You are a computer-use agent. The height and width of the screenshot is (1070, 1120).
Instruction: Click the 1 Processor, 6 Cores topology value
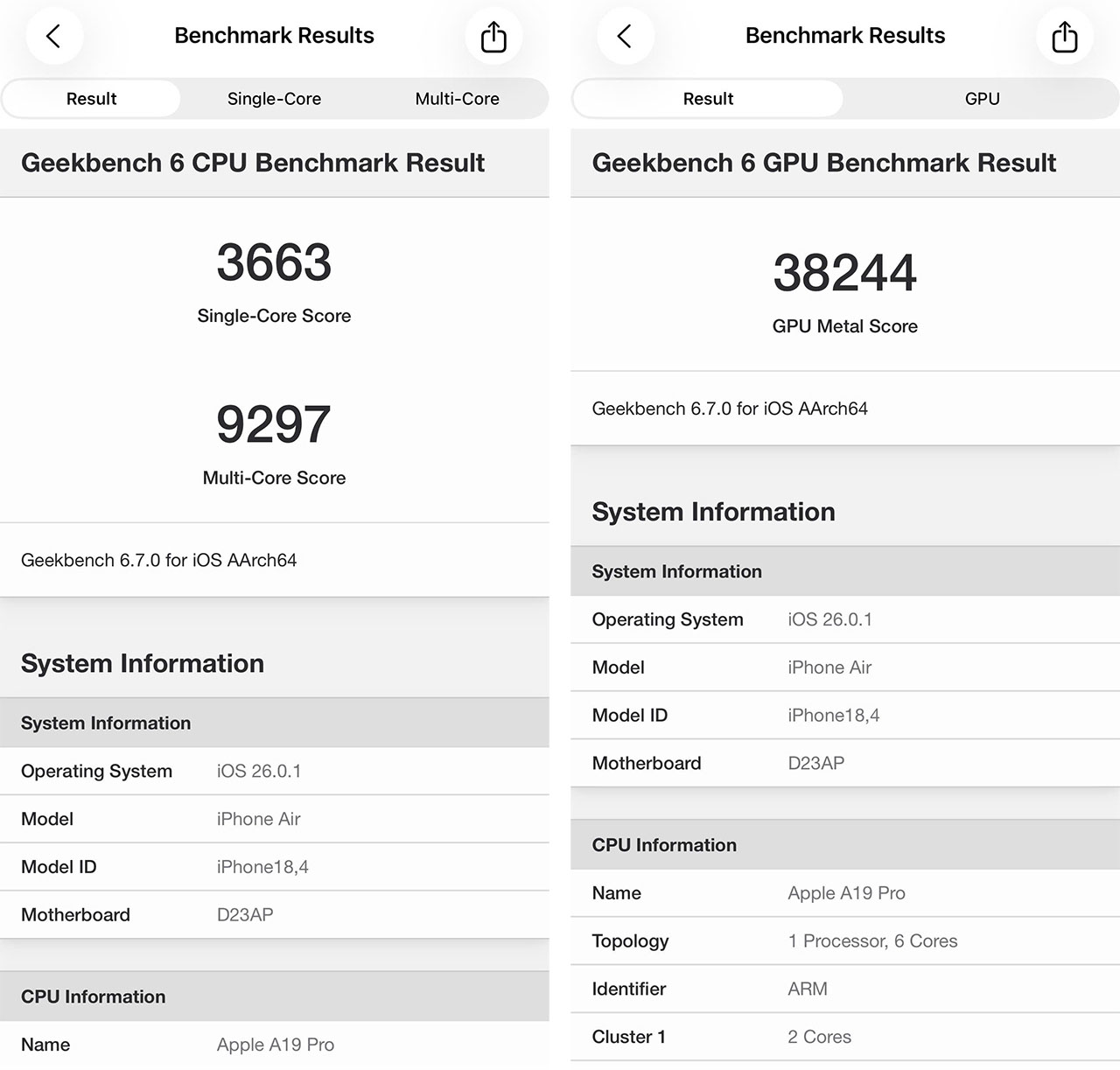click(872, 941)
